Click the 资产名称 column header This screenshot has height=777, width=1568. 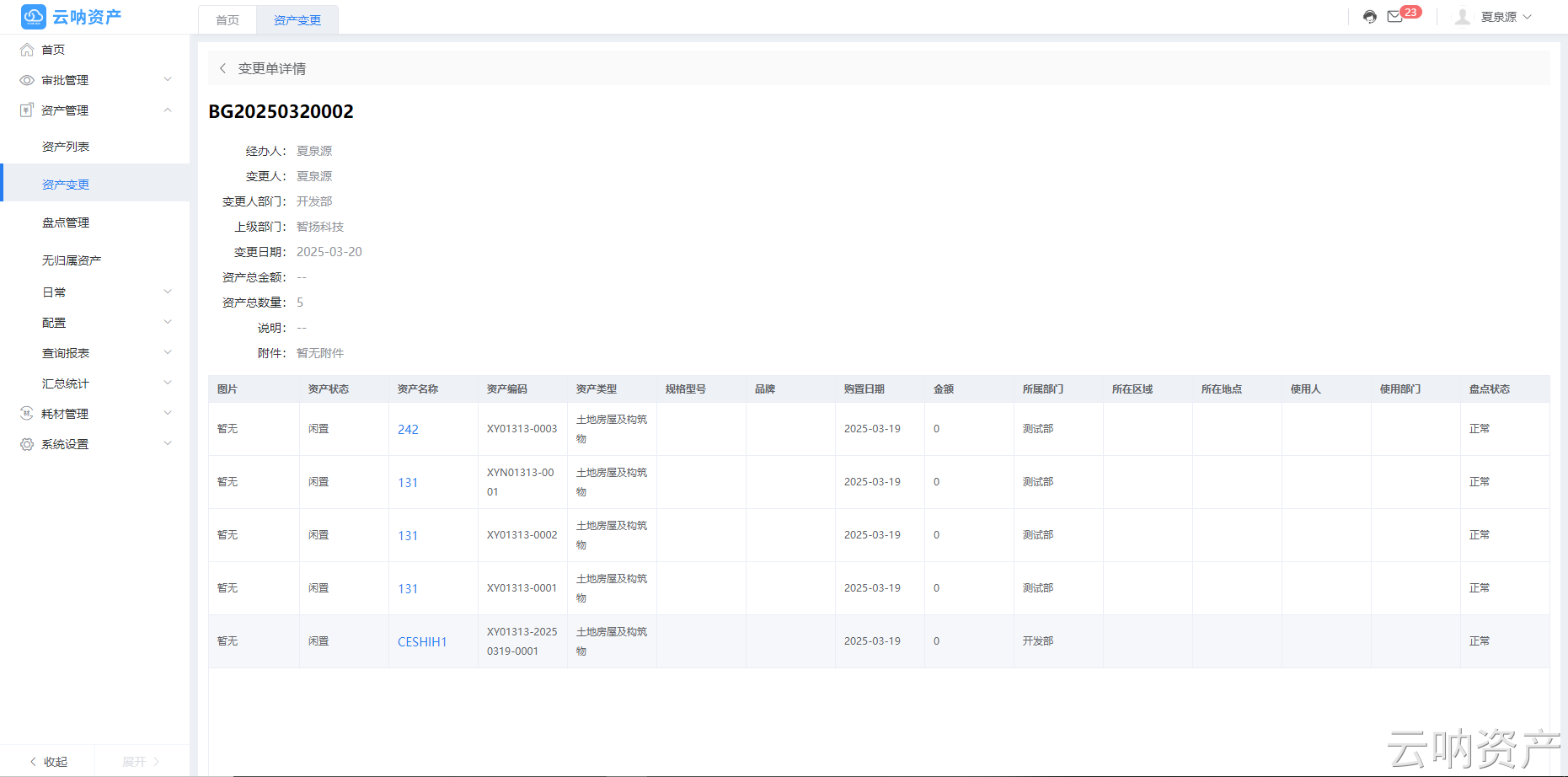click(x=418, y=389)
